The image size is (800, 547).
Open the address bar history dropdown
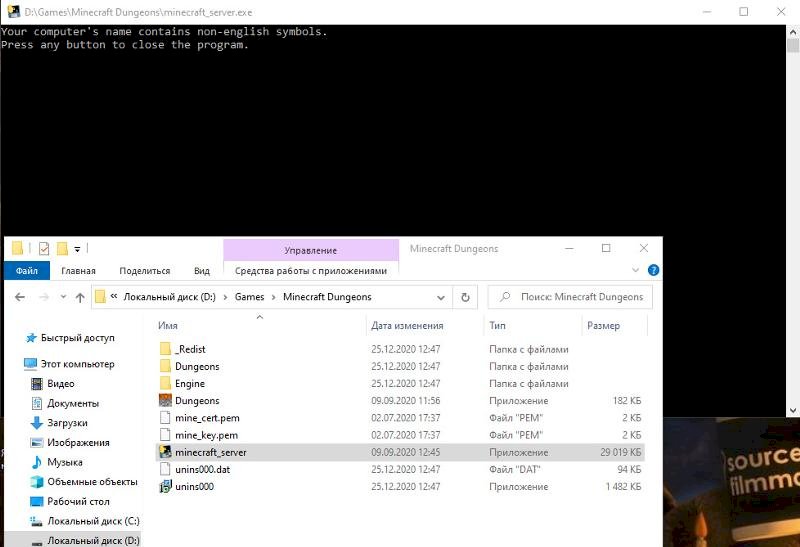point(441,297)
